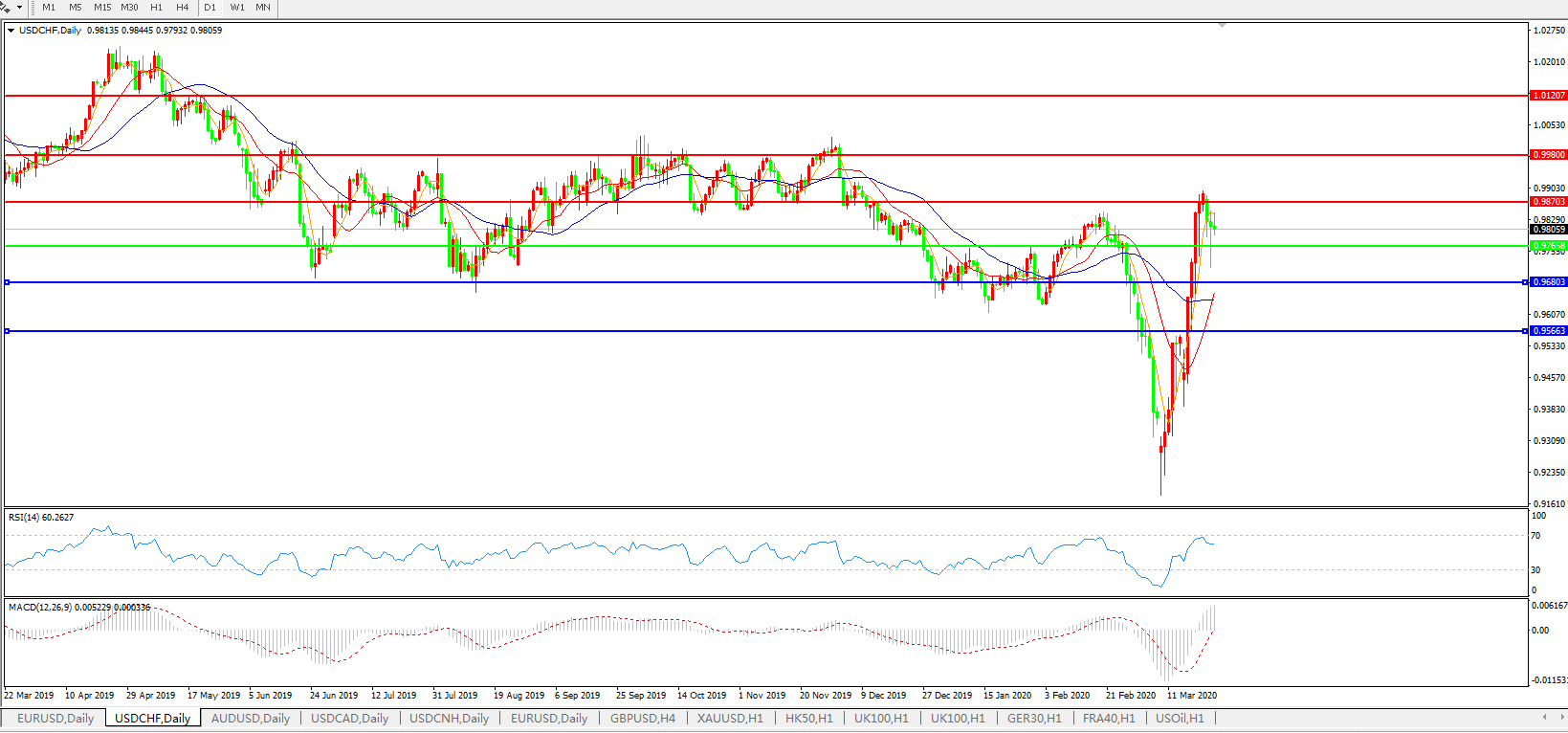
Task: Click the drawing objects icon in toolbar
Action: [7, 7]
